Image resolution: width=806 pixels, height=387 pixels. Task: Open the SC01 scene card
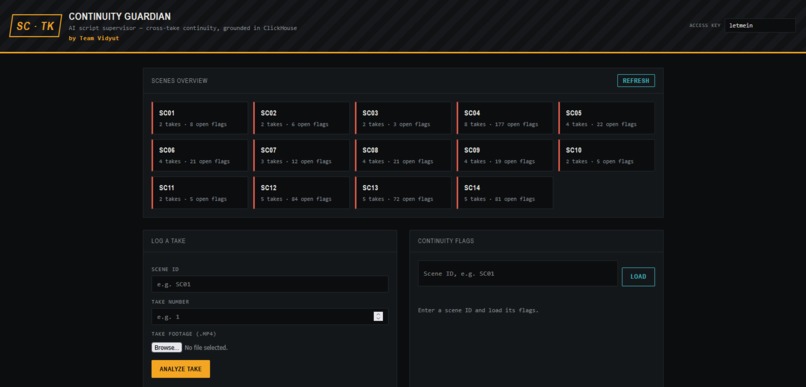pos(199,118)
